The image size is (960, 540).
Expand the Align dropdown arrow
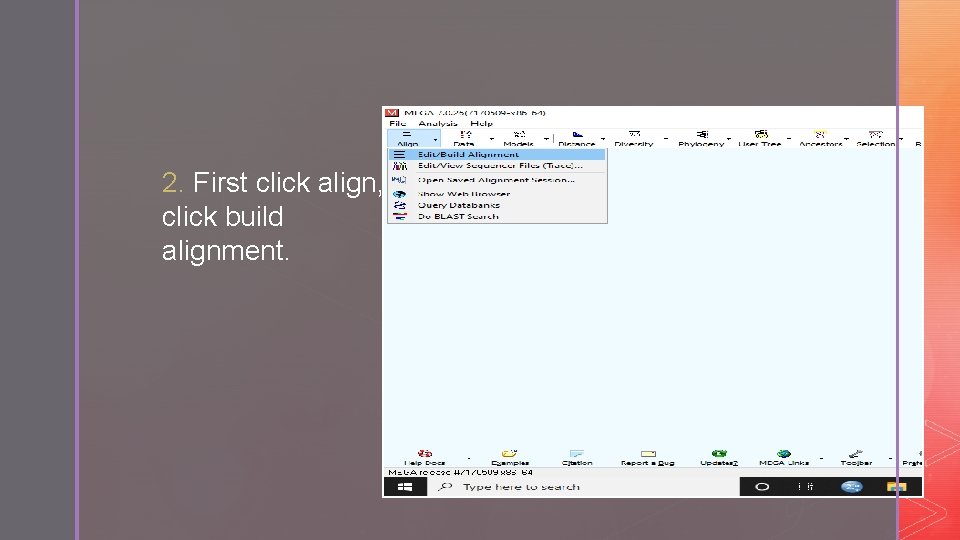(435, 140)
